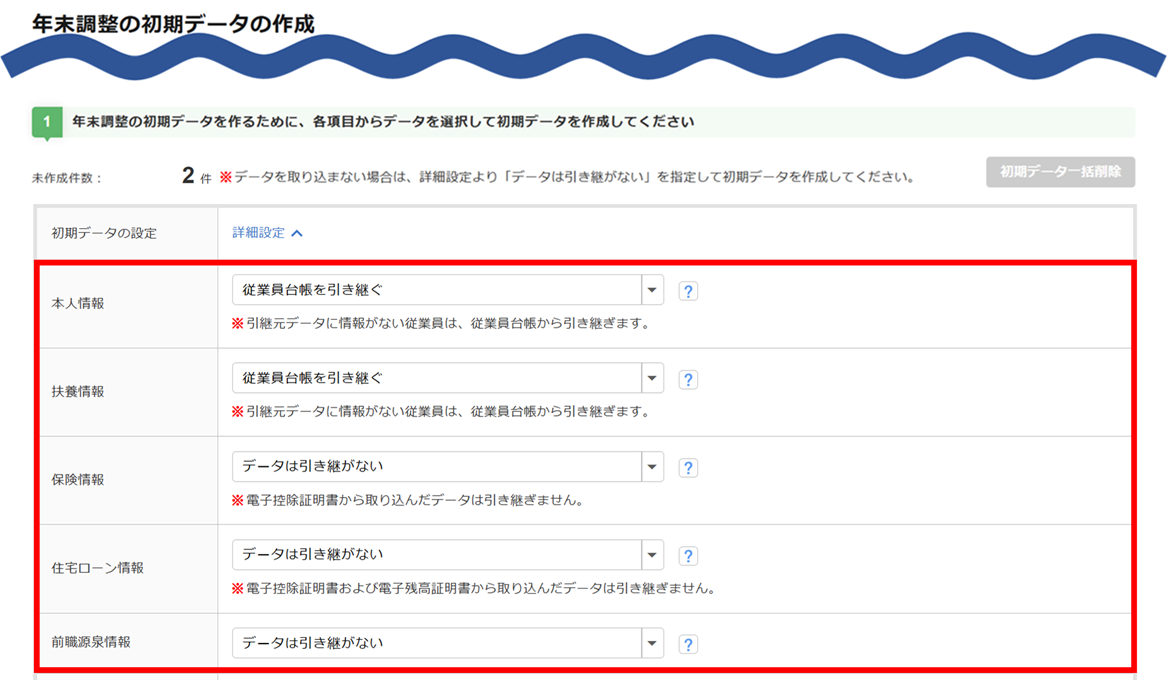
Task: Click データは引き継がない text in 保険情報 field
Action: [313, 466]
